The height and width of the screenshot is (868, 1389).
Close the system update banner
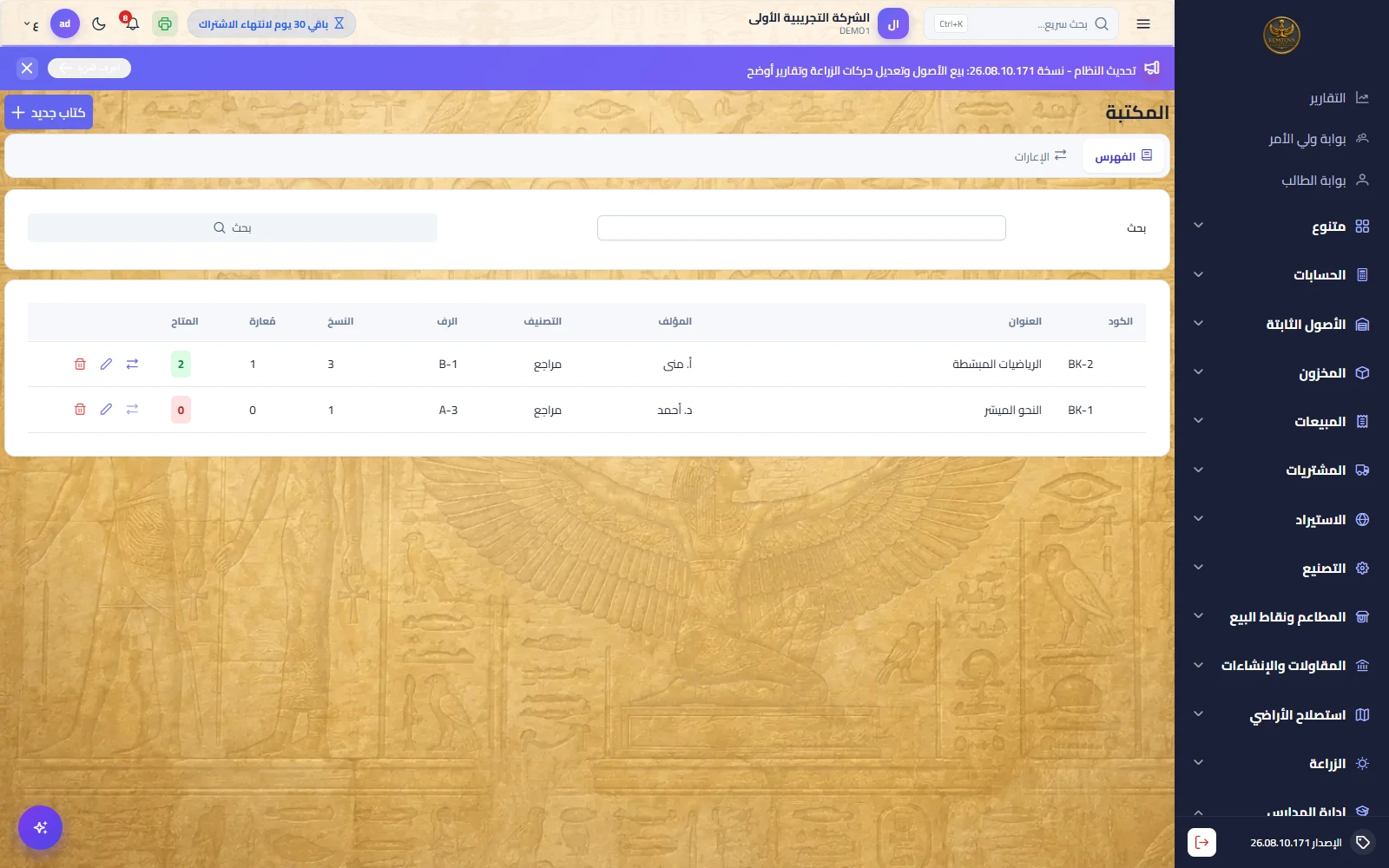[x=27, y=68]
